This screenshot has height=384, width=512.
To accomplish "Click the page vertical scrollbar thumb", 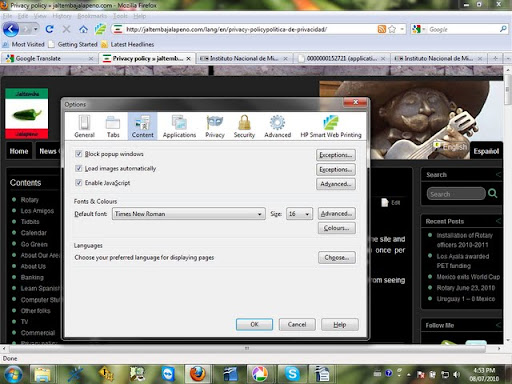I will [507, 89].
